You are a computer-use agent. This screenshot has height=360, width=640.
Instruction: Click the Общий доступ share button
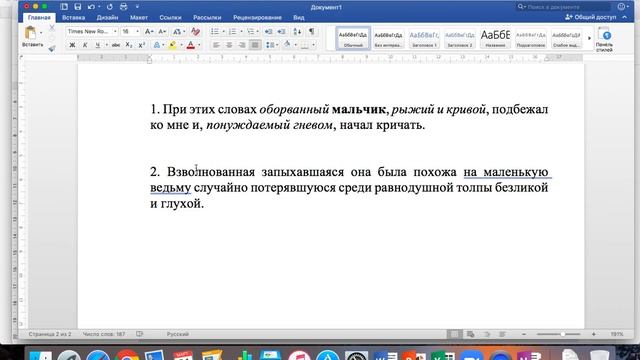click(x=591, y=18)
